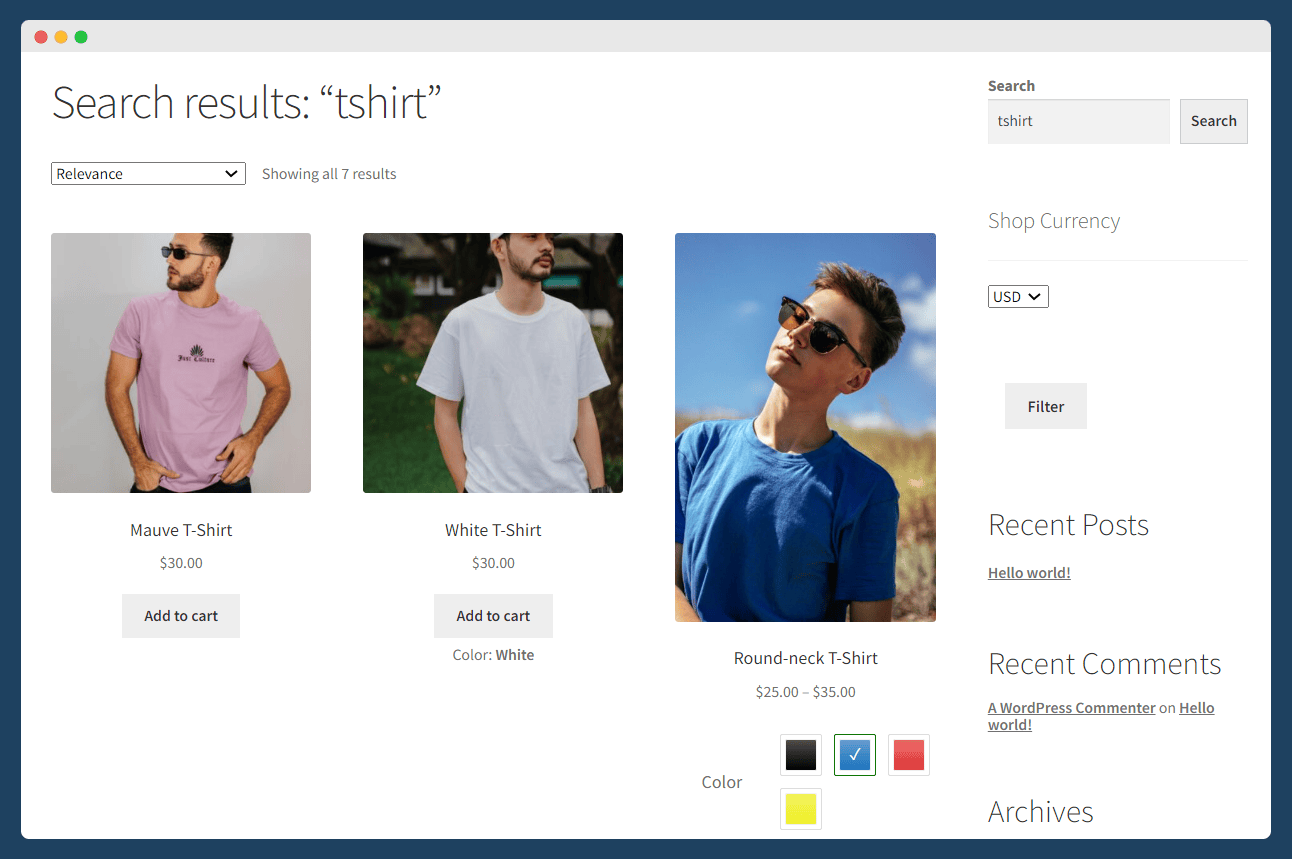Expand the sort dropdown arrow
The width and height of the screenshot is (1292, 859).
(233, 173)
